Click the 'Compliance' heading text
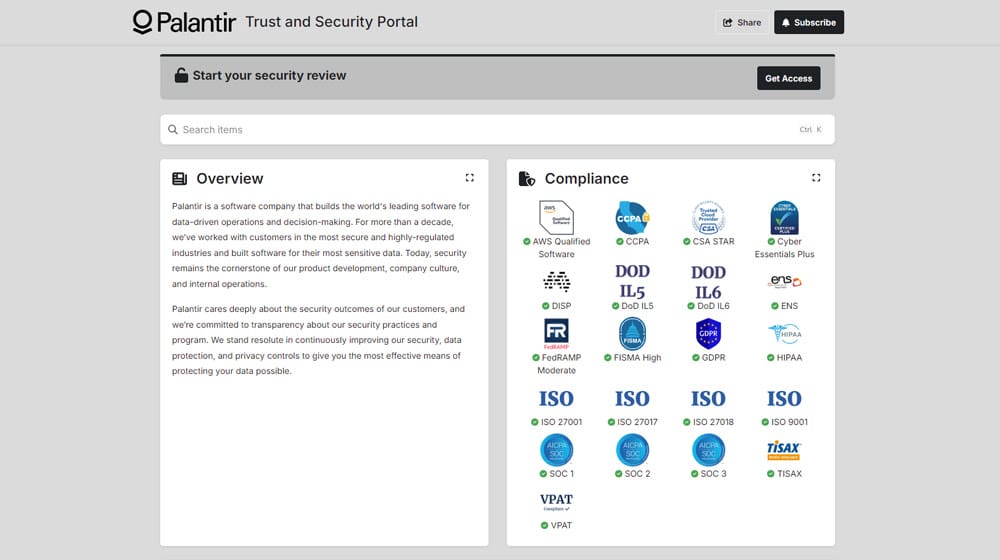The height and width of the screenshot is (560, 1000). pos(586,179)
